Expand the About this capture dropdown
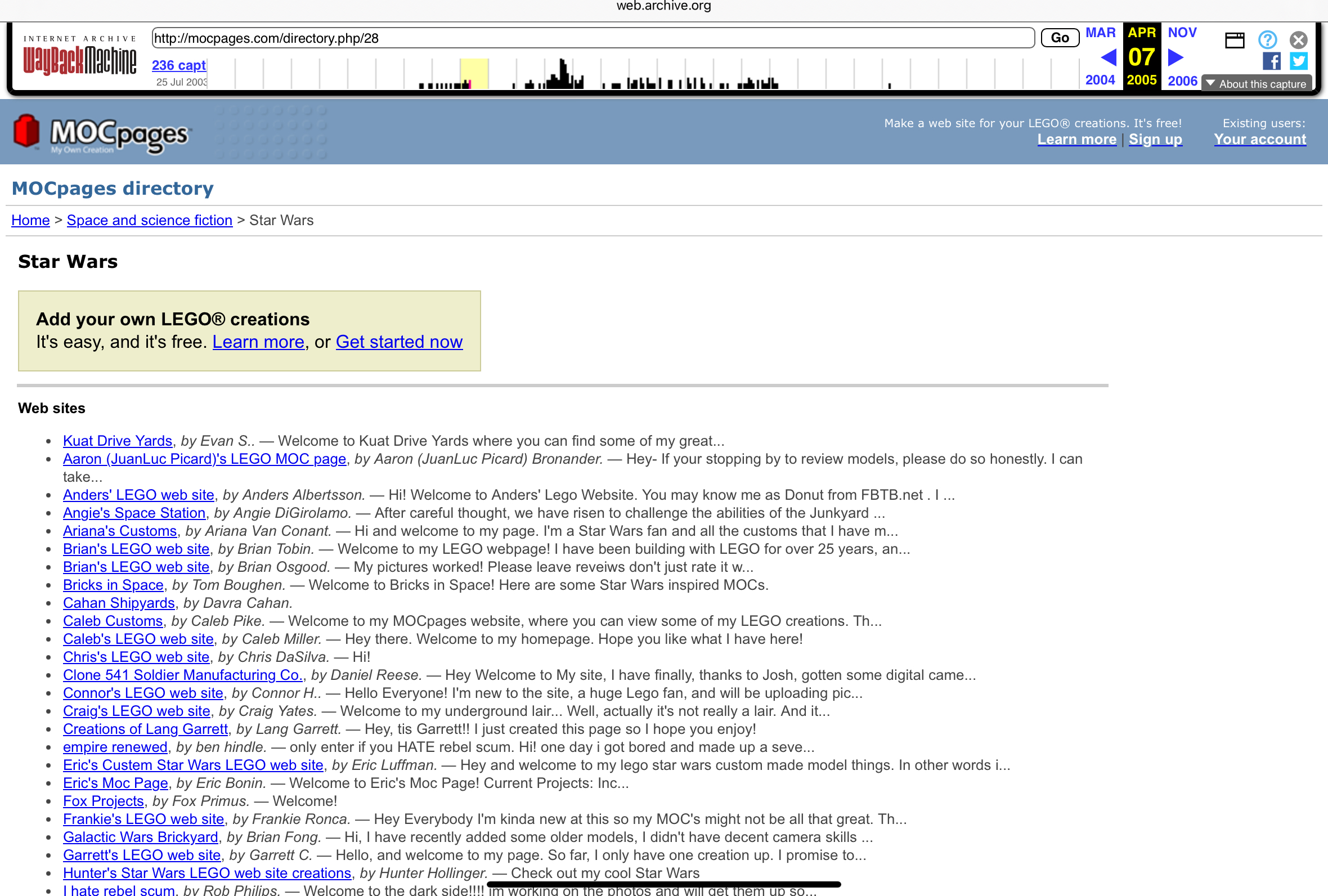The height and width of the screenshot is (896, 1328). tap(1256, 83)
